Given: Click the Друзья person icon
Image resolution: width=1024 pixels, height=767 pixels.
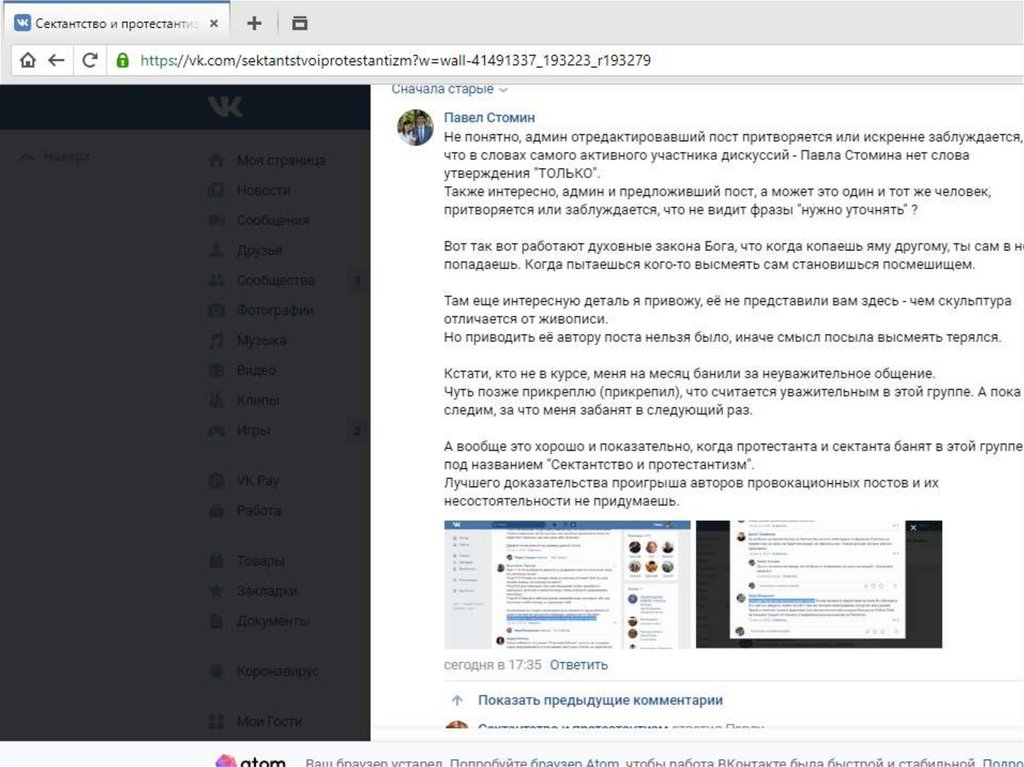Looking at the screenshot, I should pos(216,250).
